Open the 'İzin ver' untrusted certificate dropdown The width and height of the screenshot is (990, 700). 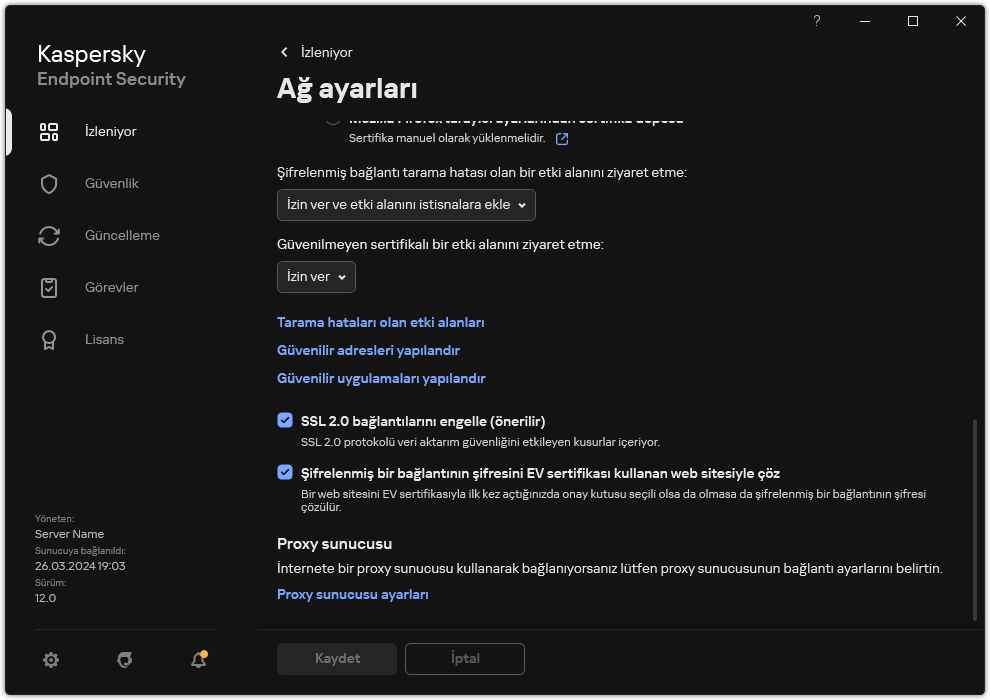click(316, 277)
